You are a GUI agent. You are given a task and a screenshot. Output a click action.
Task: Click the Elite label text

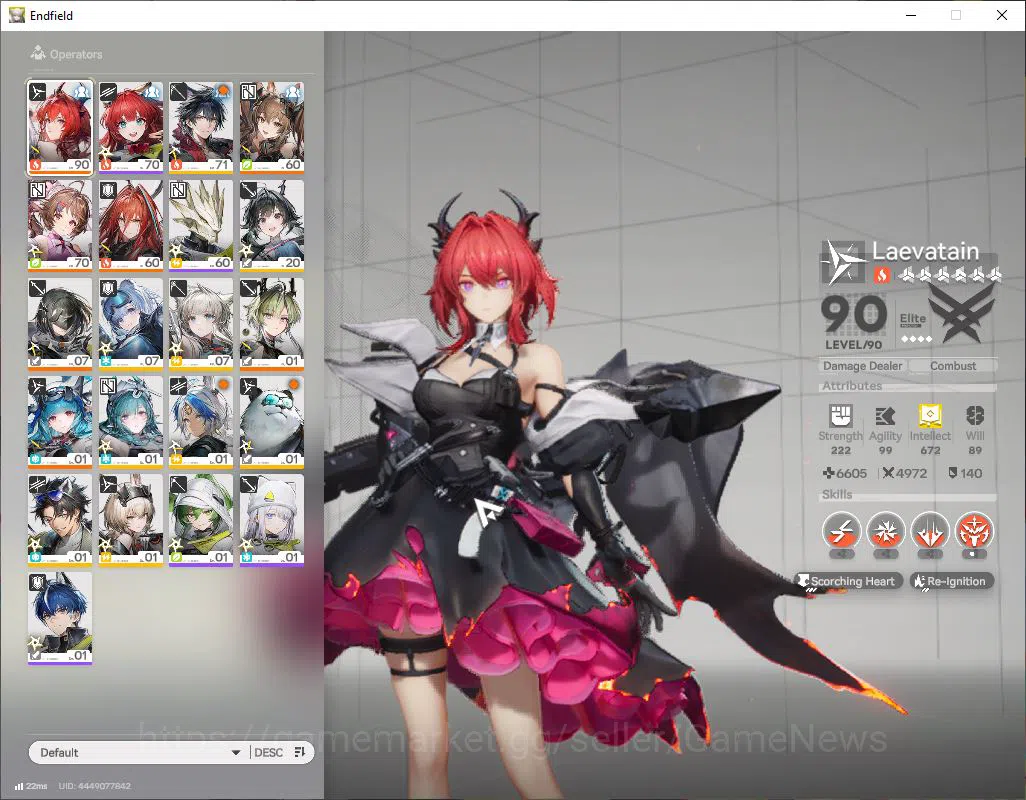913,319
